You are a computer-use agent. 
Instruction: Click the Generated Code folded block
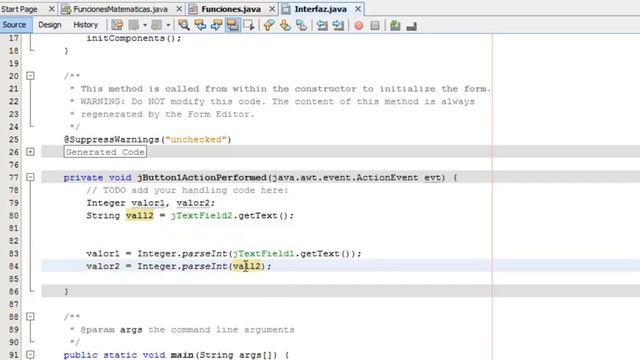[105, 152]
